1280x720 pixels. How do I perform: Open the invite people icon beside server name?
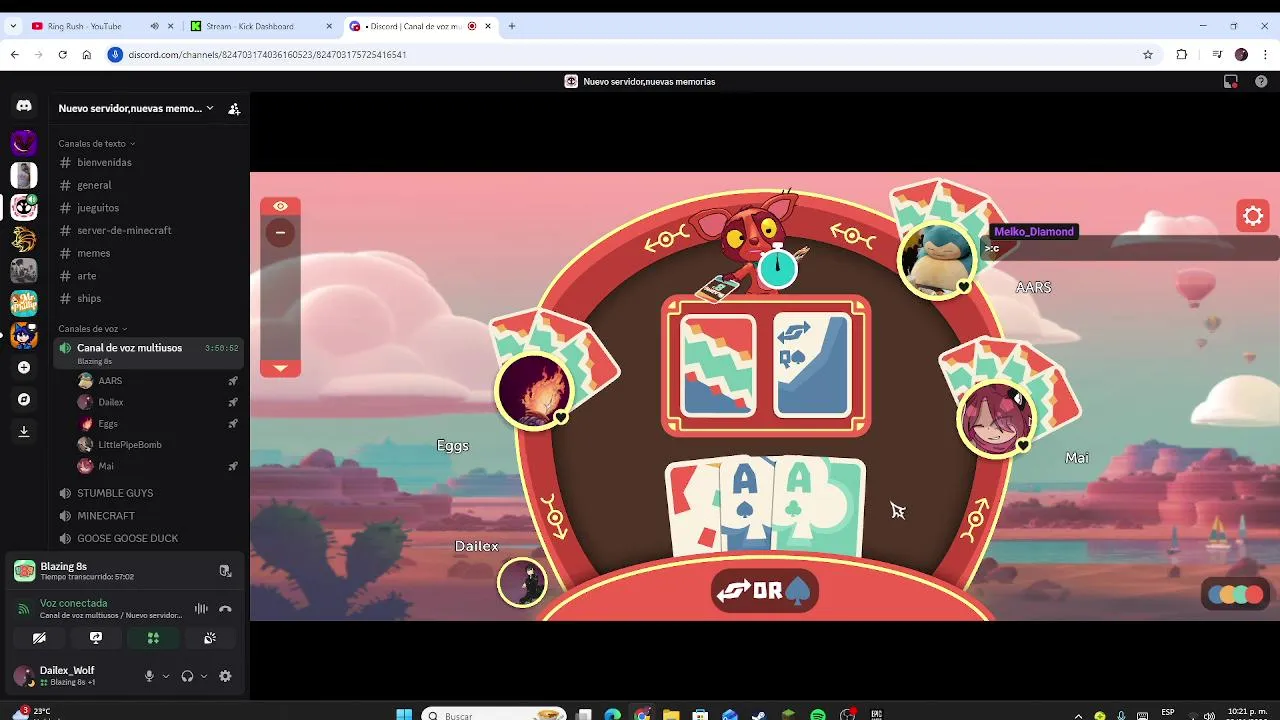[x=234, y=108]
